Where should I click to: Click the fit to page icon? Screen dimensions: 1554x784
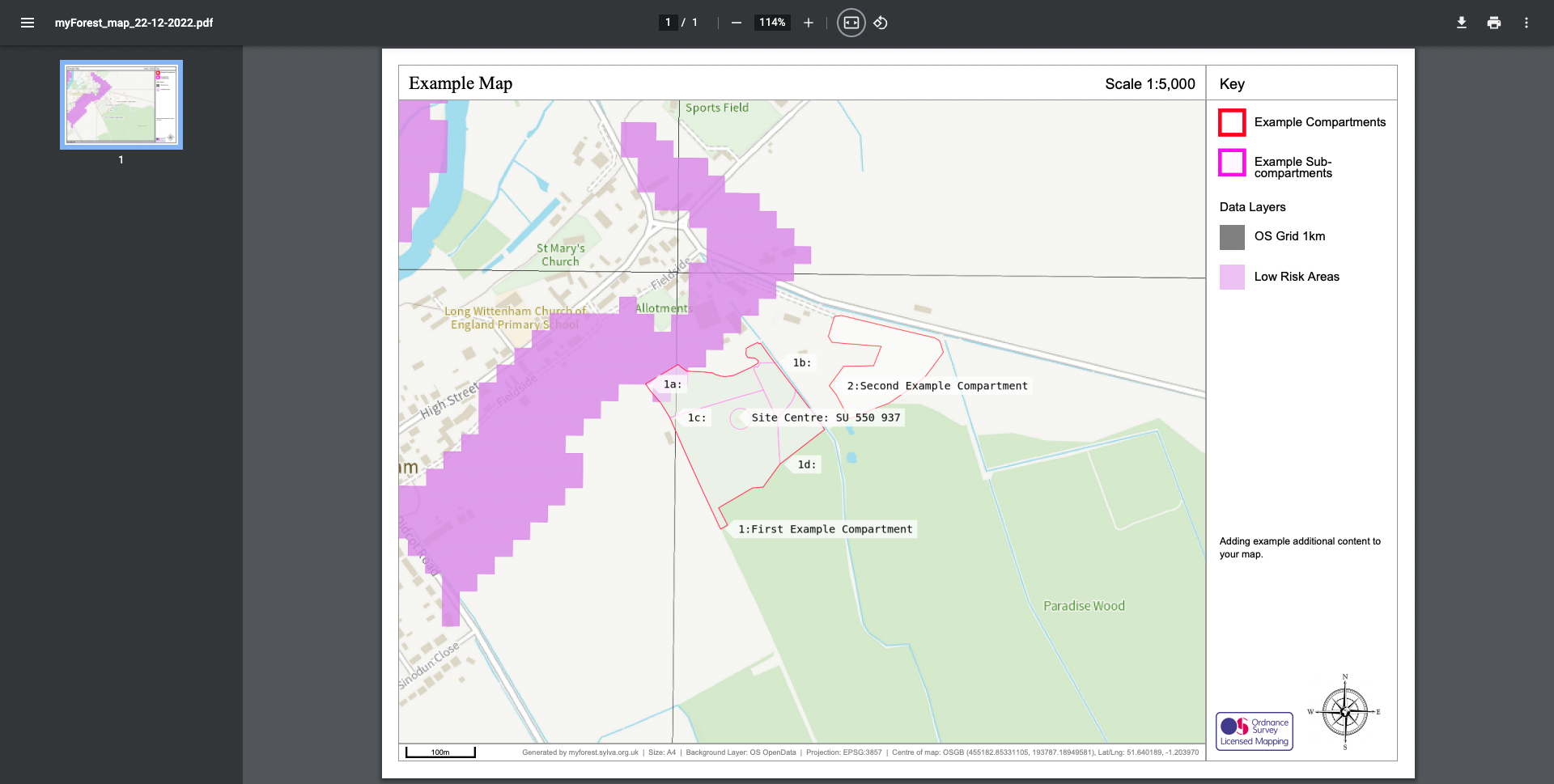(x=851, y=23)
